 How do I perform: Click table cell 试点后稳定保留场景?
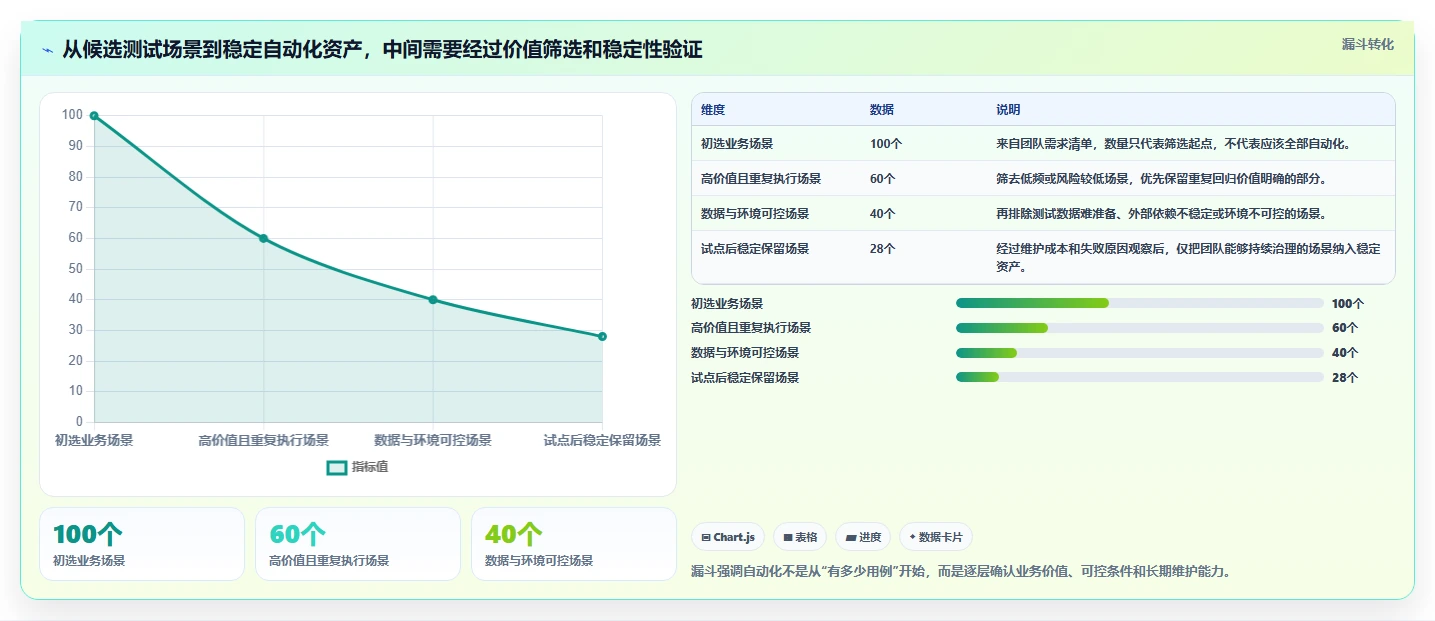tap(755, 249)
